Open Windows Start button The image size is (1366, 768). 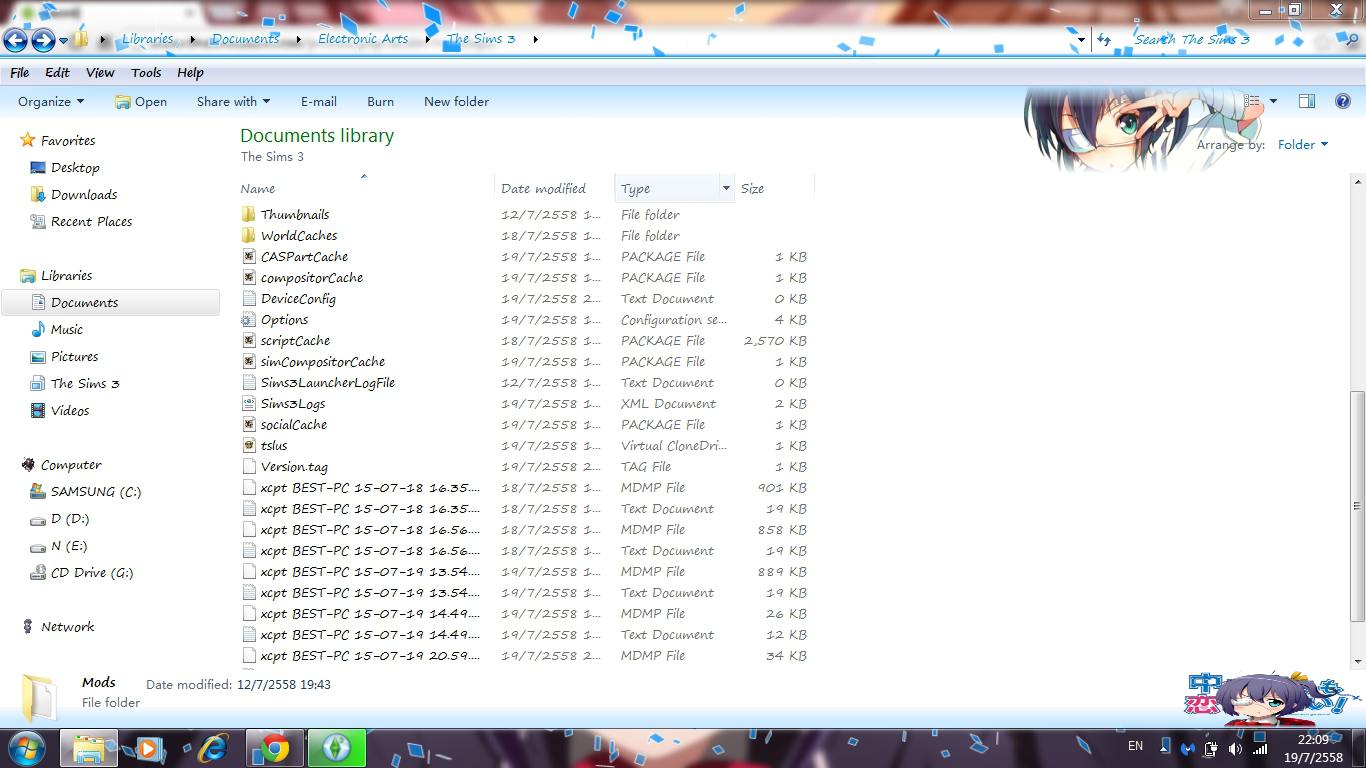pos(26,748)
